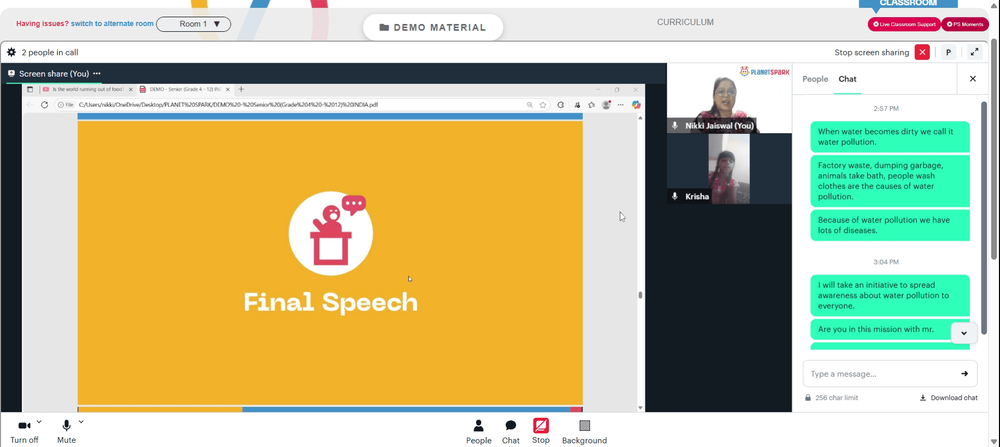Open Chat from bottom toolbar
Viewport: 1000px width, 447px height.
tap(511, 432)
